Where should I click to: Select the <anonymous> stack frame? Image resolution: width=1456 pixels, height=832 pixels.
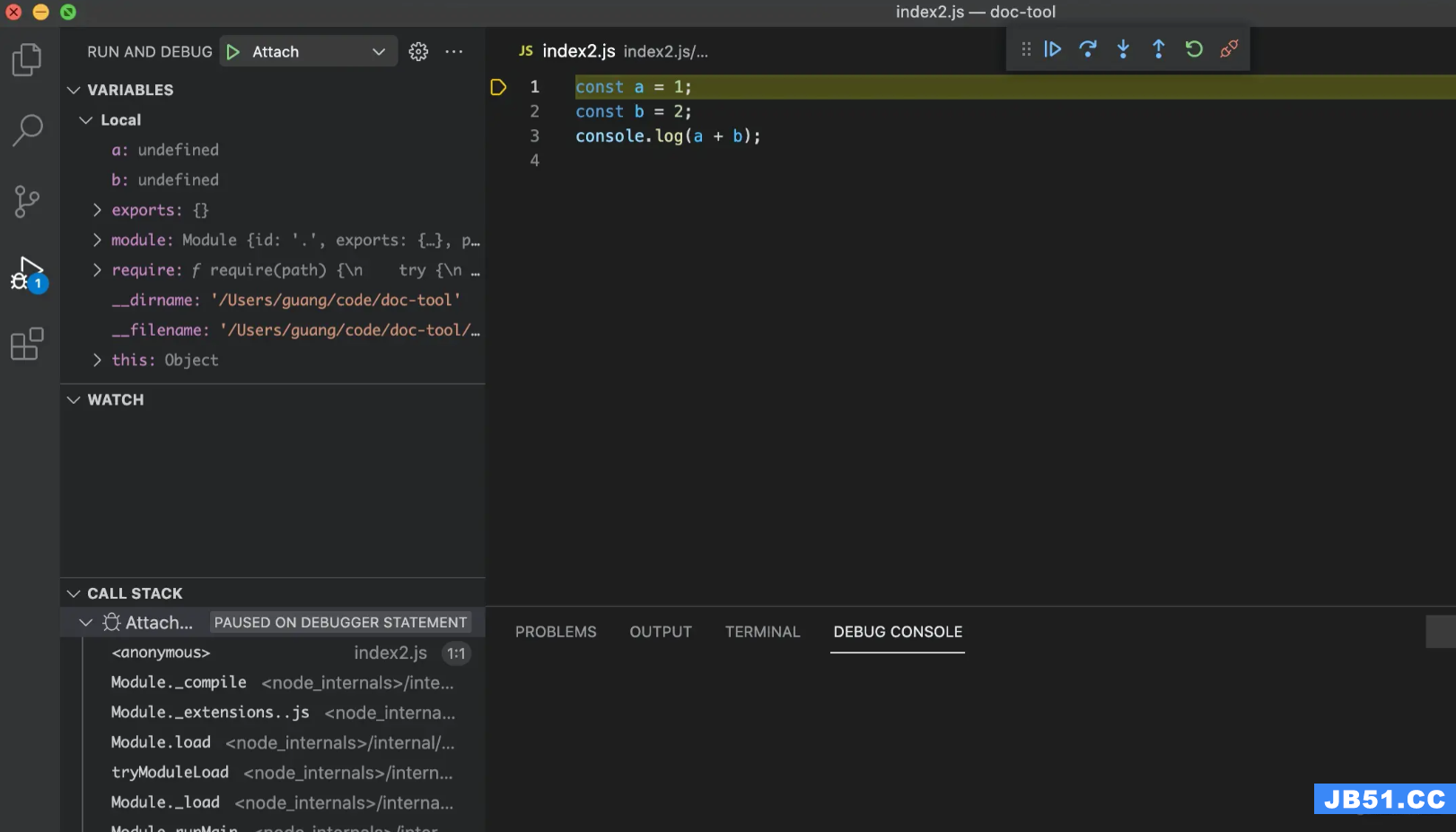273,652
